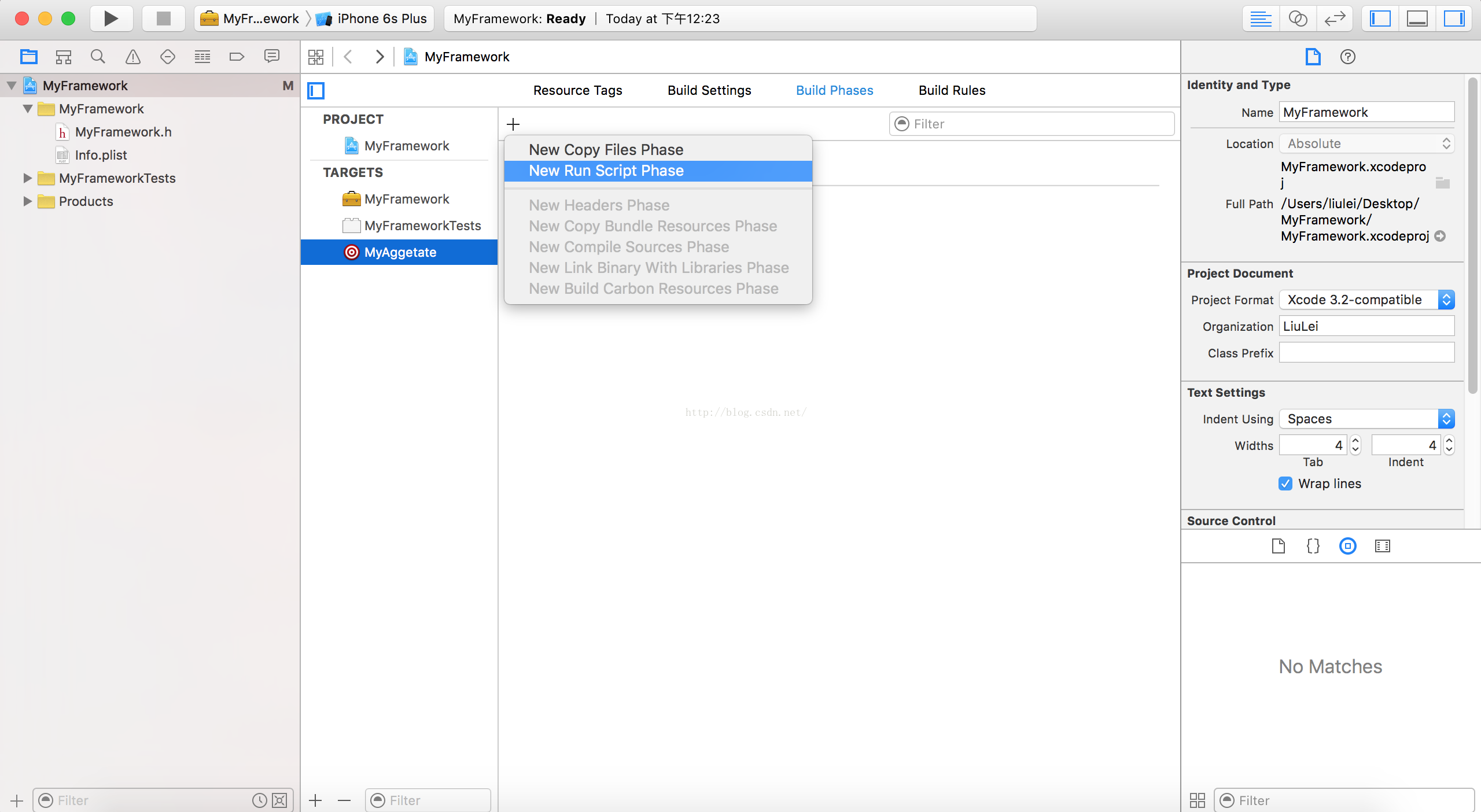The height and width of the screenshot is (812, 1481).
Task: Open the Debug navigator icon
Action: [202, 57]
